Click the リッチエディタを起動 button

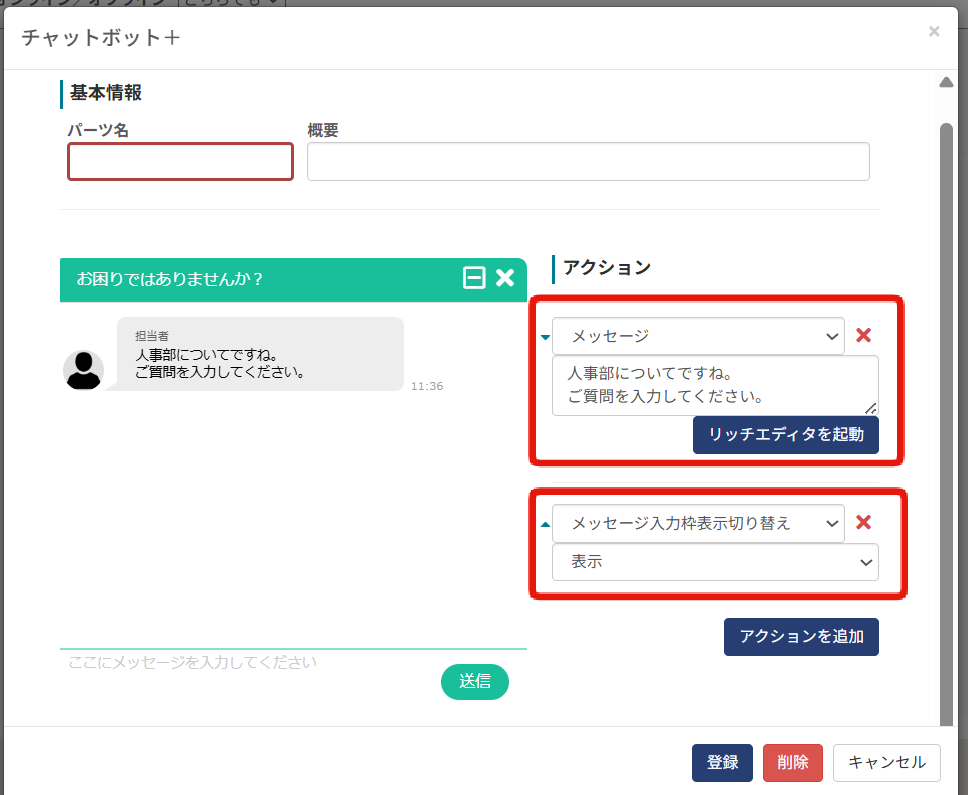[785, 435]
